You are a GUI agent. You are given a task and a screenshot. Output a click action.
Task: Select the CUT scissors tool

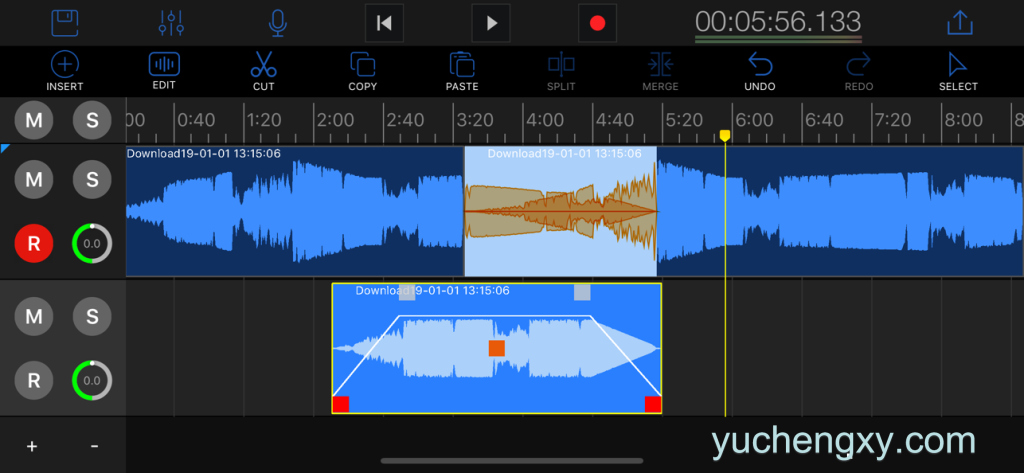[264, 71]
